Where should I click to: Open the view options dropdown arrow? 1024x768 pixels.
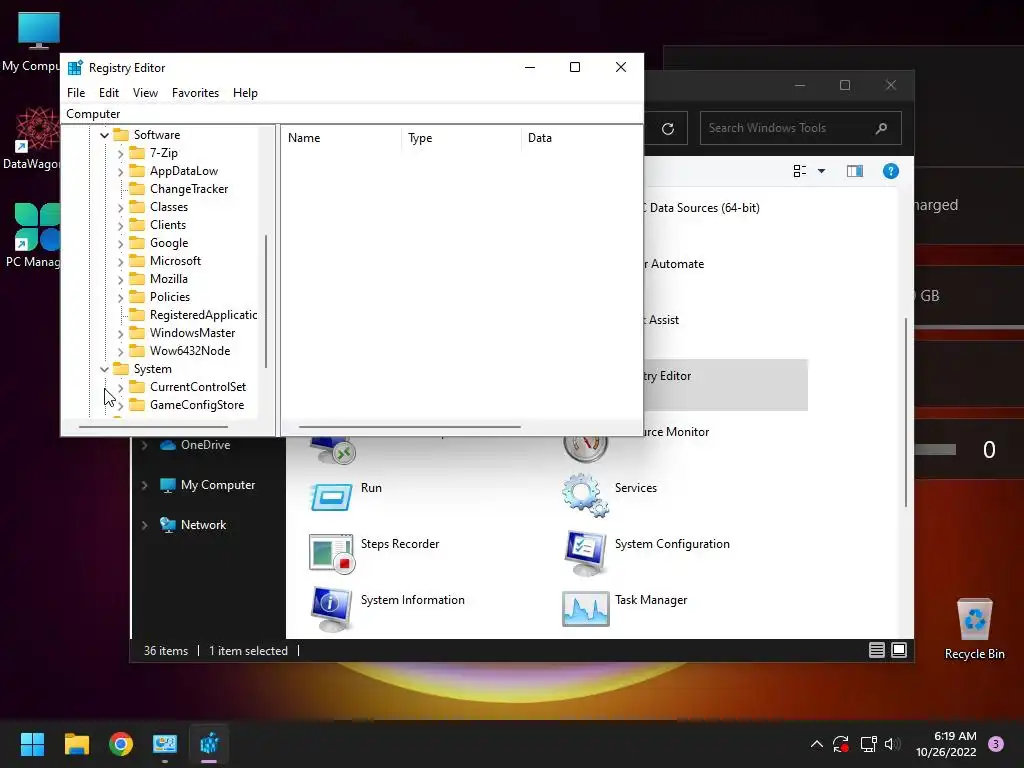(822, 171)
